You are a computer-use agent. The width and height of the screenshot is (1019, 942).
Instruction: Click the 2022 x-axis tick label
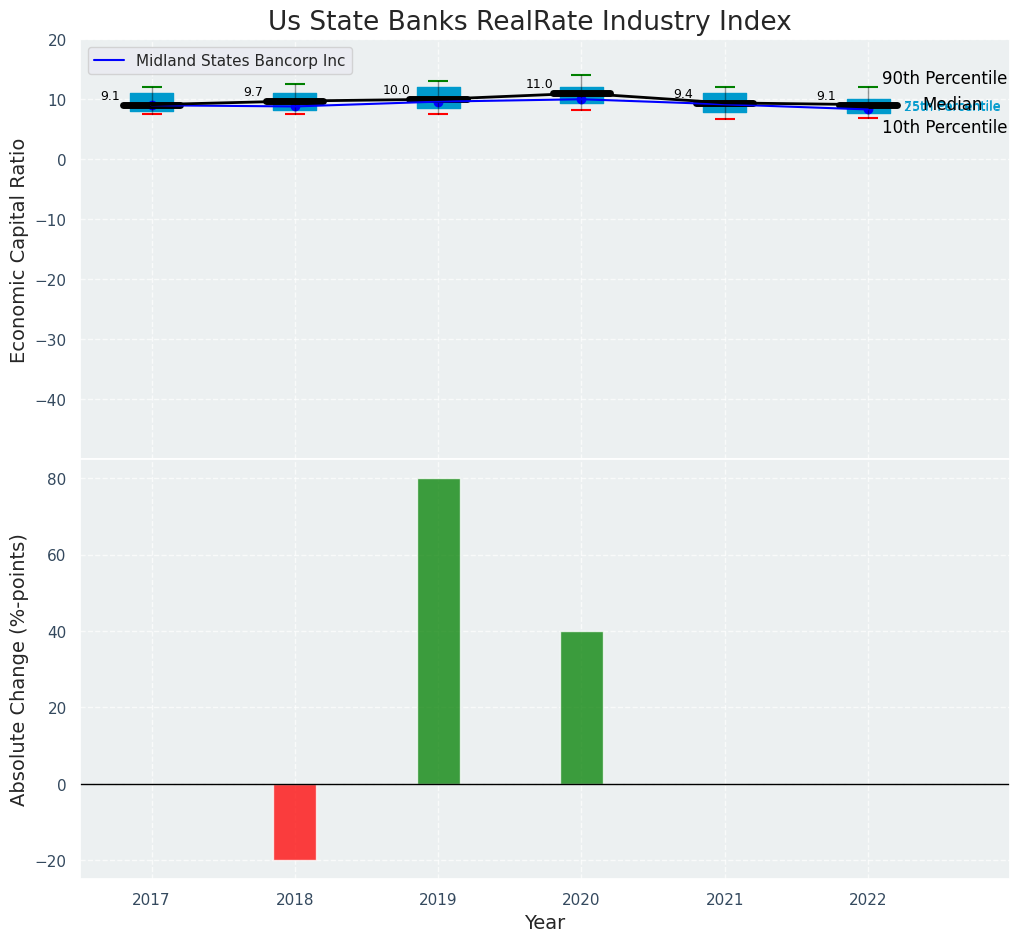[x=868, y=900]
